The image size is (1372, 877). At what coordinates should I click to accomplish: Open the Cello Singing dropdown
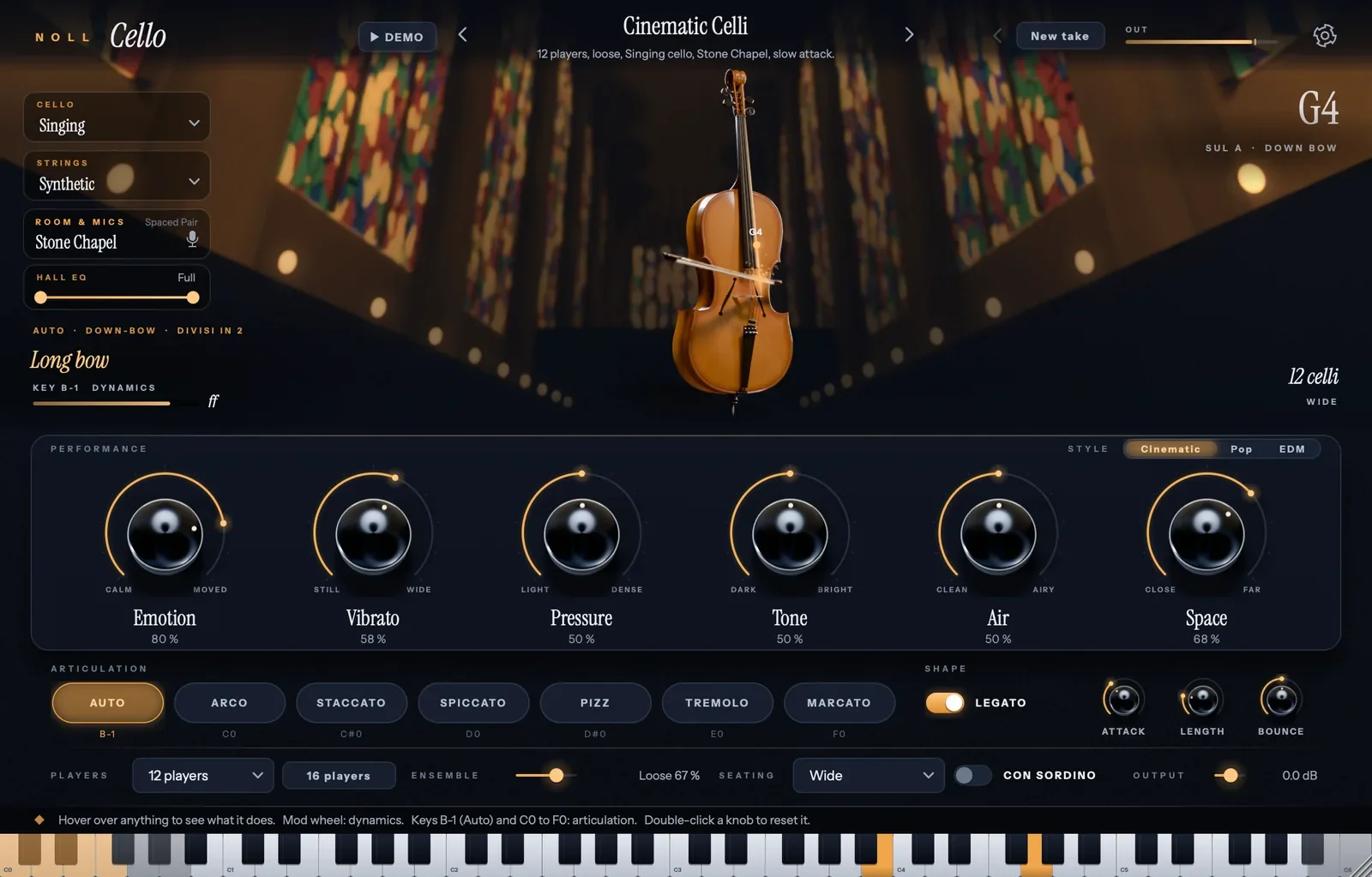117,117
